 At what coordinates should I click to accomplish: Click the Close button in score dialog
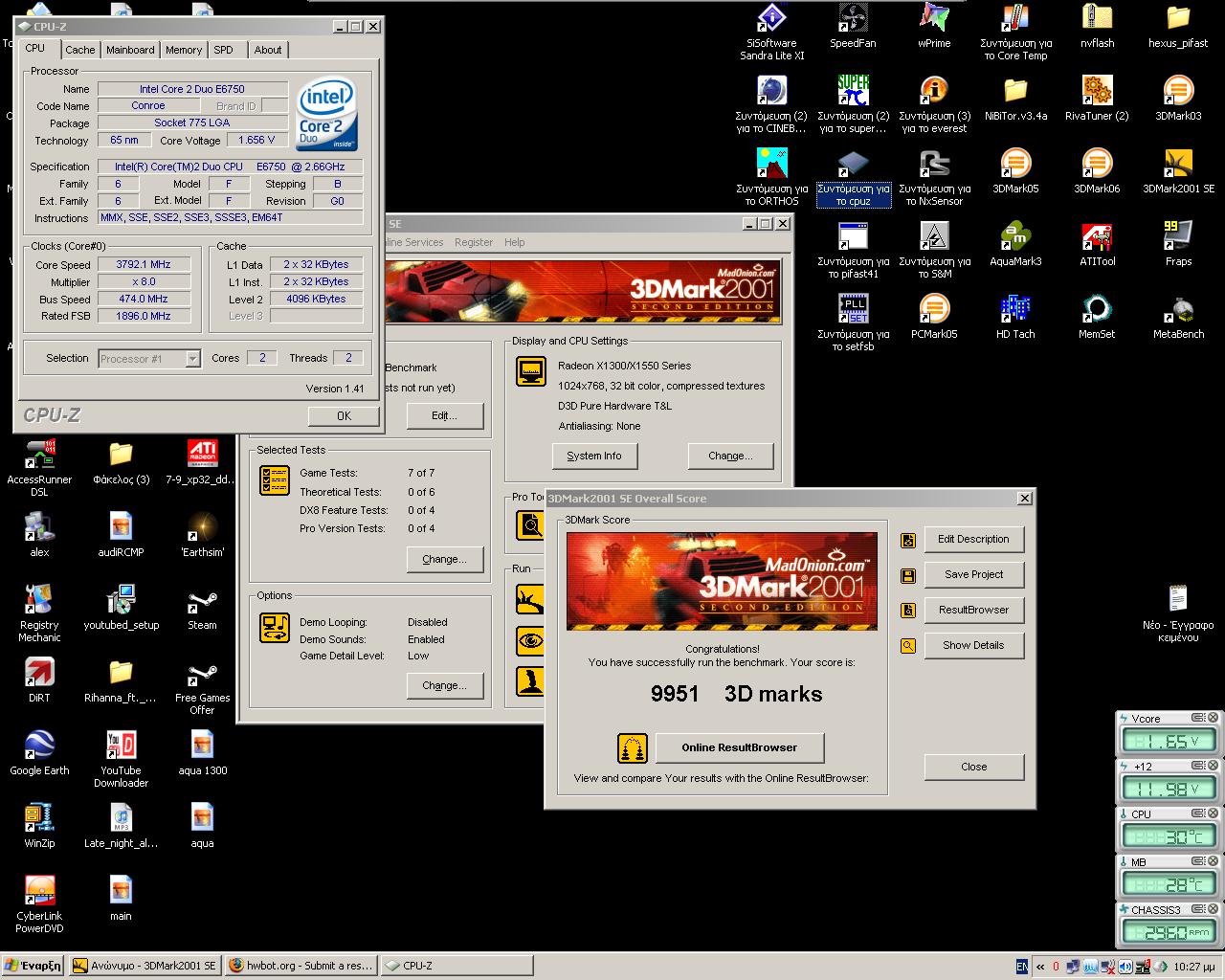click(974, 767)
